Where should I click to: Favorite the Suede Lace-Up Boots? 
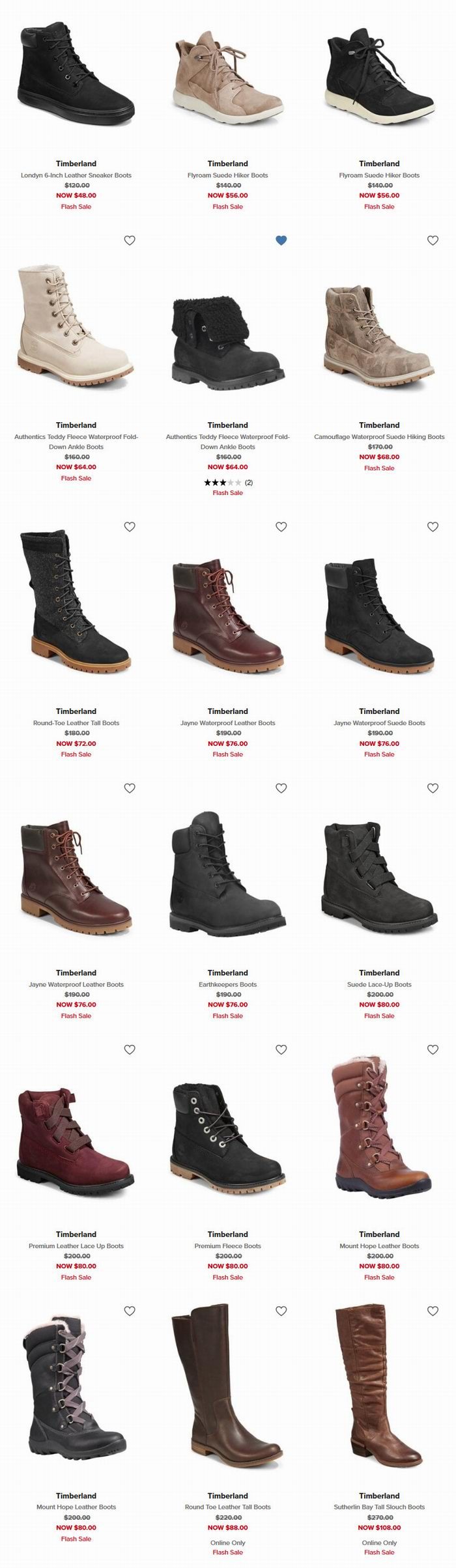point(433,788)
